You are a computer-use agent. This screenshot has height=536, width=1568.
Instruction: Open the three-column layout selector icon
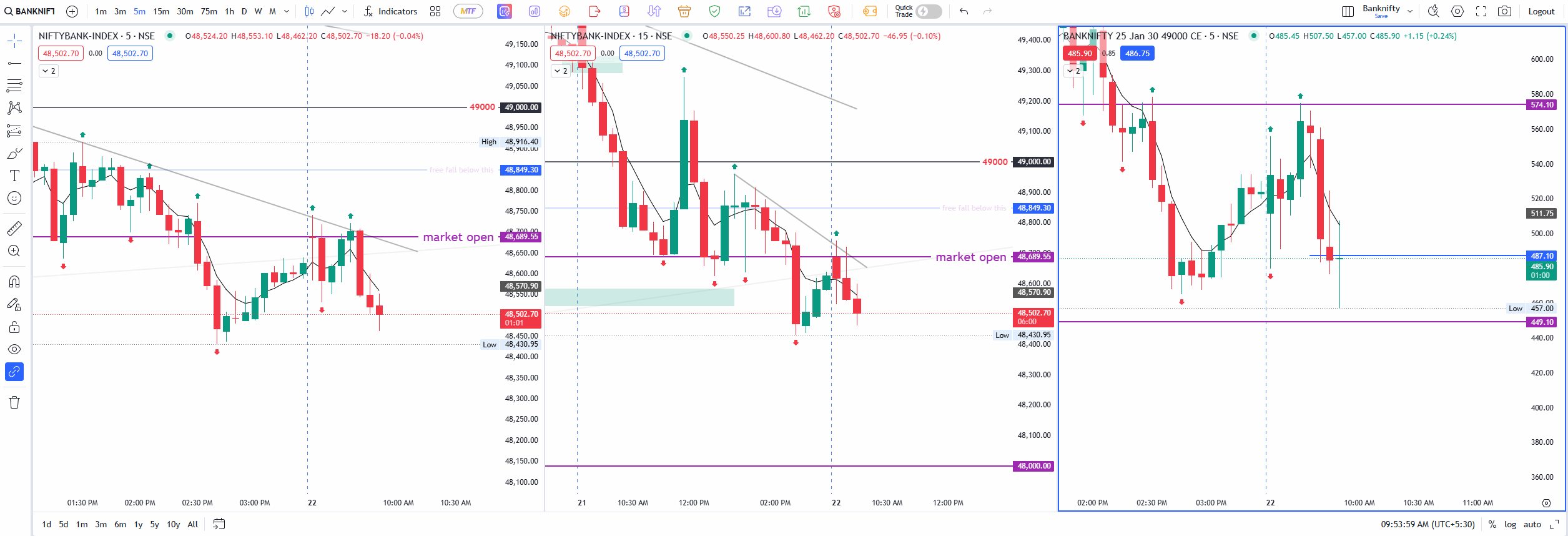point(1348,11)
